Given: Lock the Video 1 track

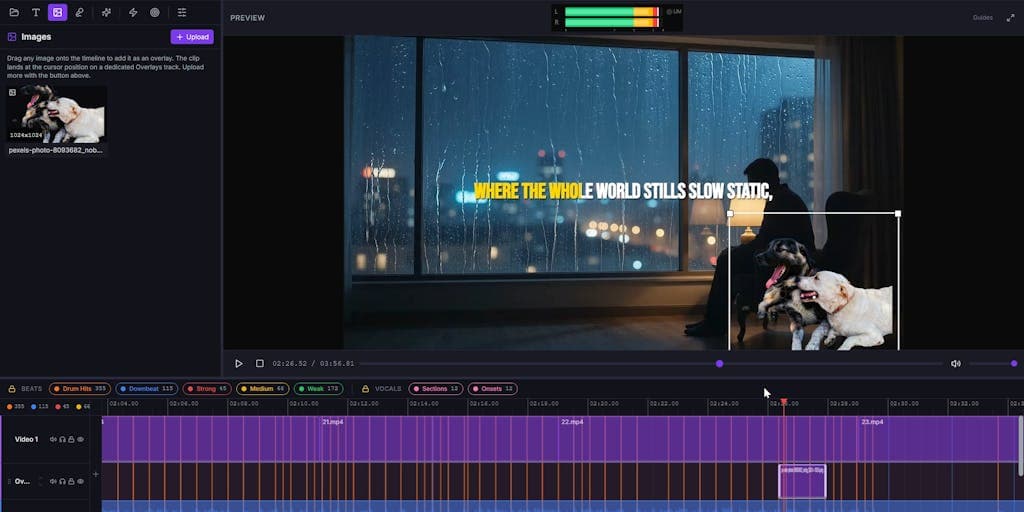Looking at the screenshot, I should pos(71,440).
